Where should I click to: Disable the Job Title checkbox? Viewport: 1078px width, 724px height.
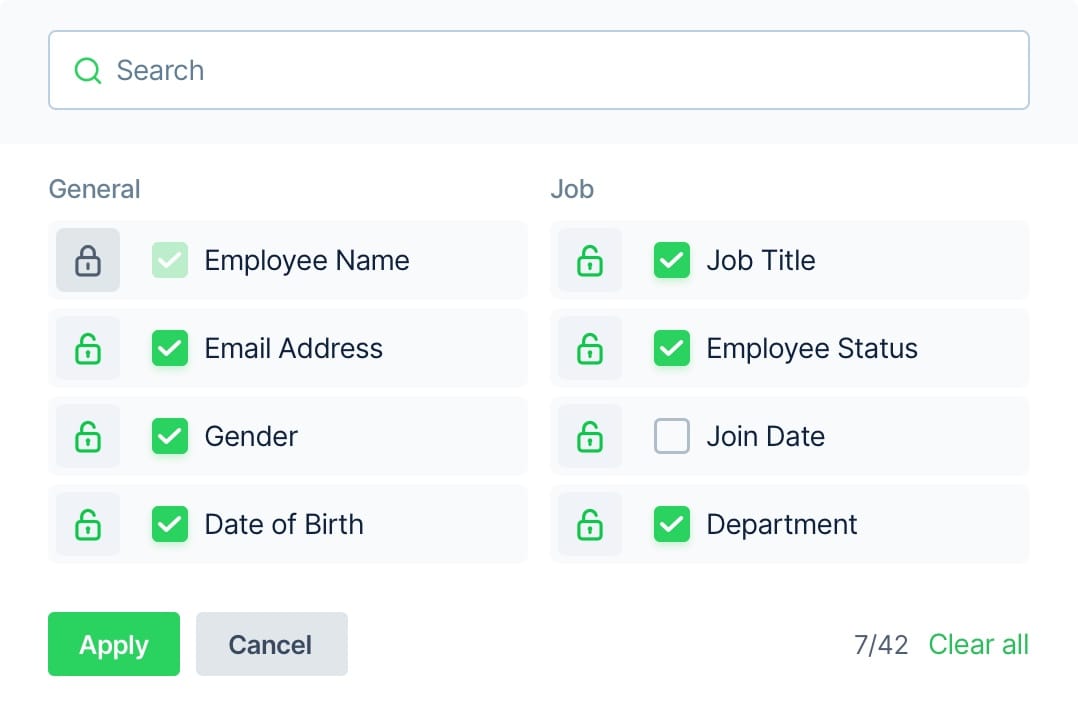point(672,260)
